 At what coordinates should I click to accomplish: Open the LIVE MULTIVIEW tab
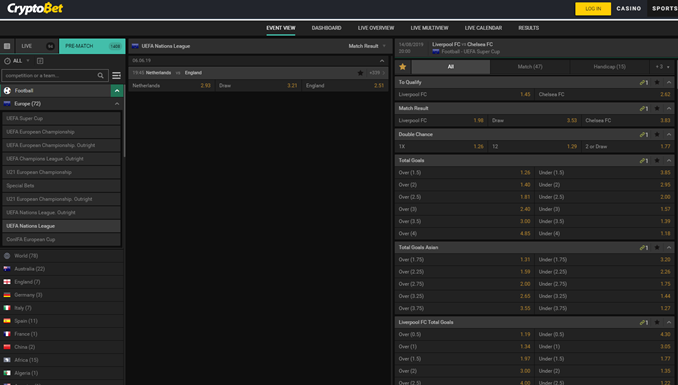tap(429, 28)
